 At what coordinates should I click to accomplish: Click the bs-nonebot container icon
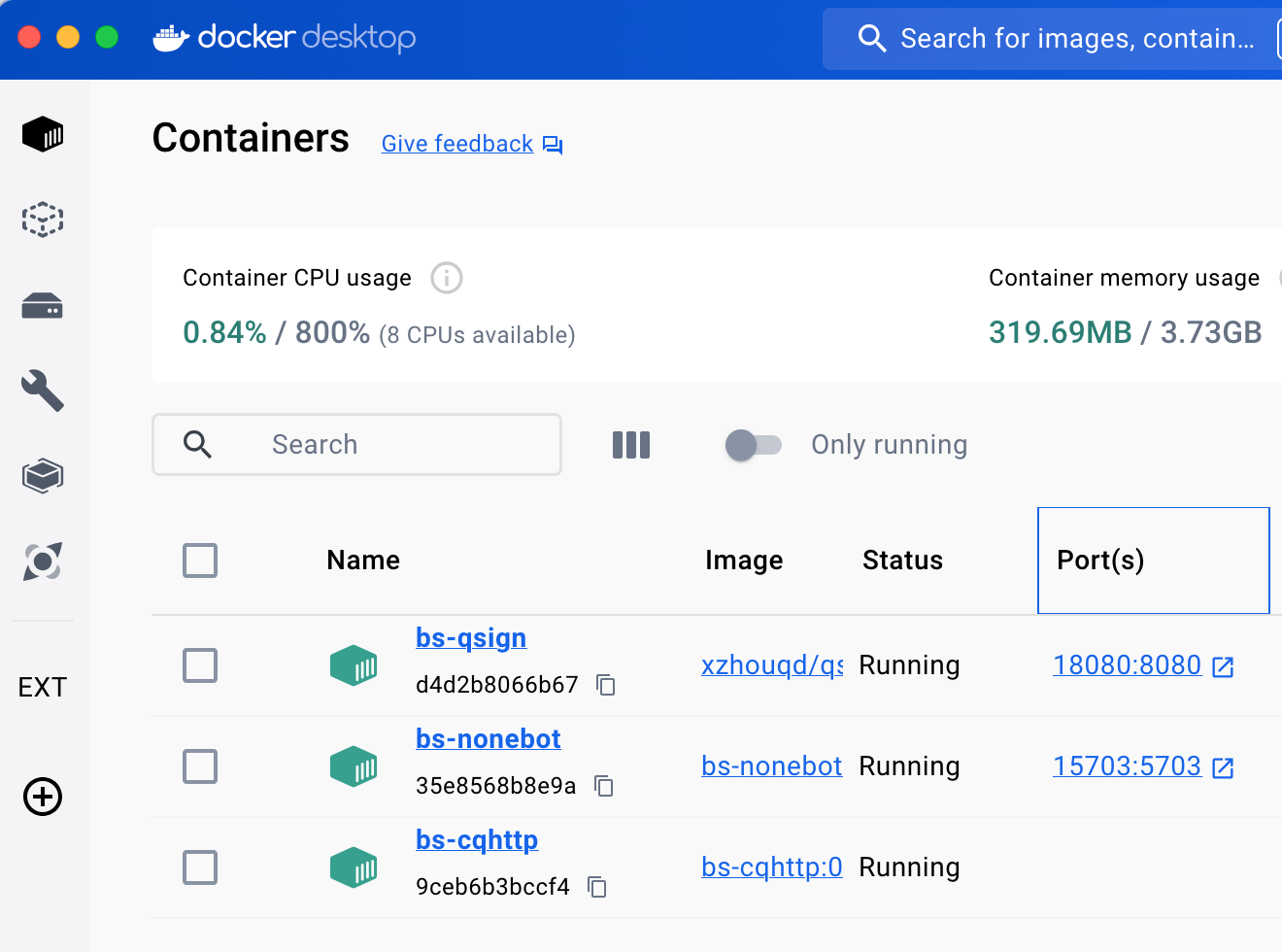click(x=354, y=766)
